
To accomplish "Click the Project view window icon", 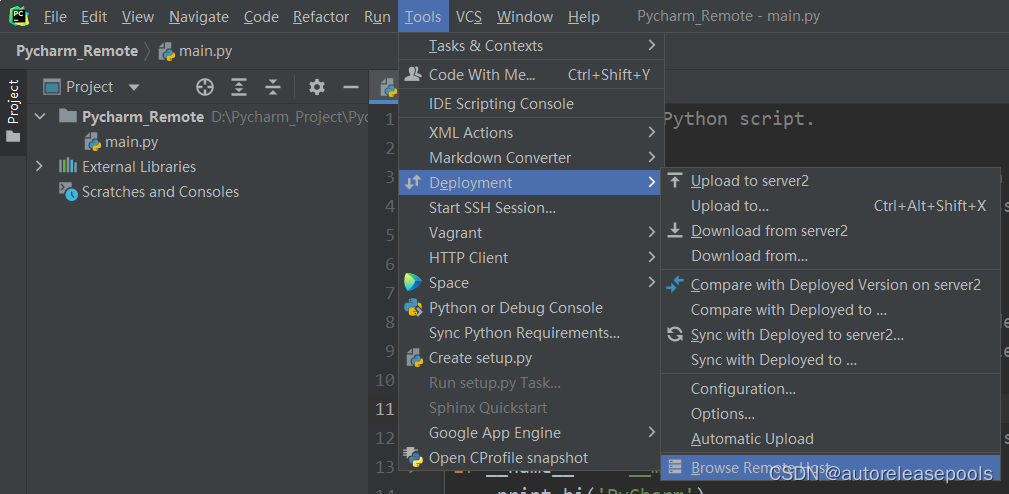I will pyautogui.click(x=51, y=87).
